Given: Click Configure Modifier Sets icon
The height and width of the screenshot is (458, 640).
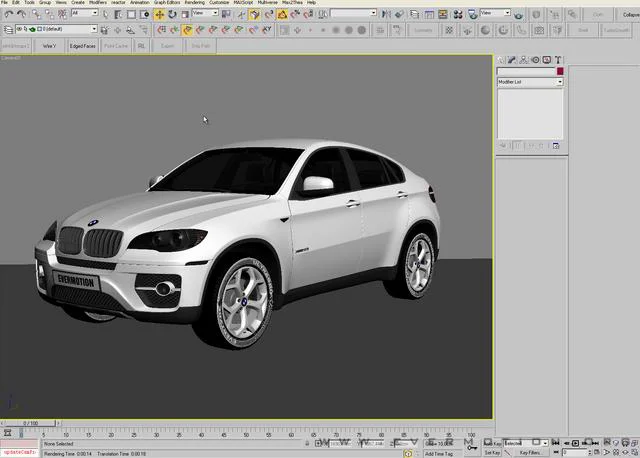Looking at the screenshot, I should pos(556,146).
